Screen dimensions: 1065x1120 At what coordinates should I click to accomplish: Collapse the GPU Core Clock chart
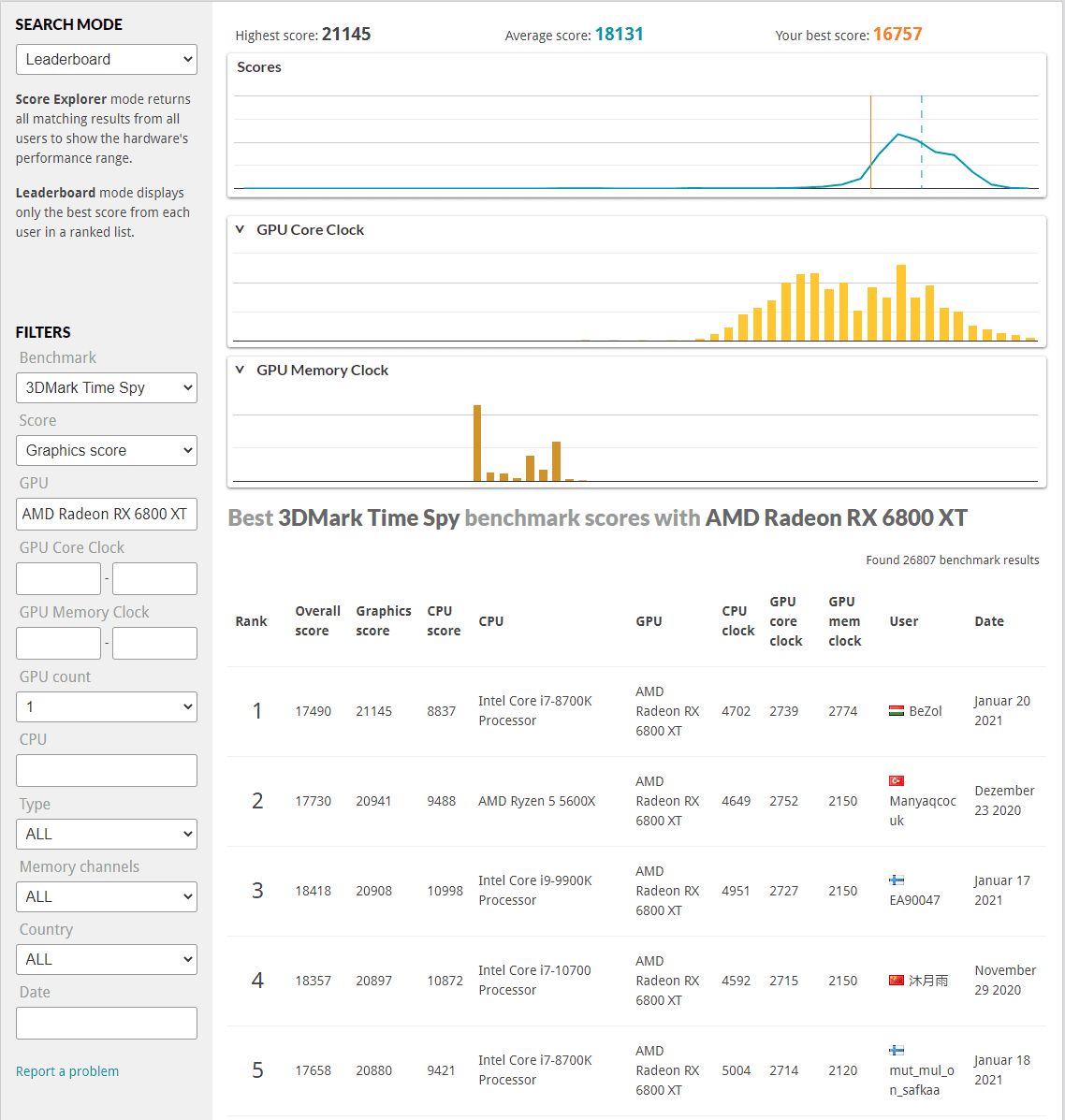coord(240,229)
